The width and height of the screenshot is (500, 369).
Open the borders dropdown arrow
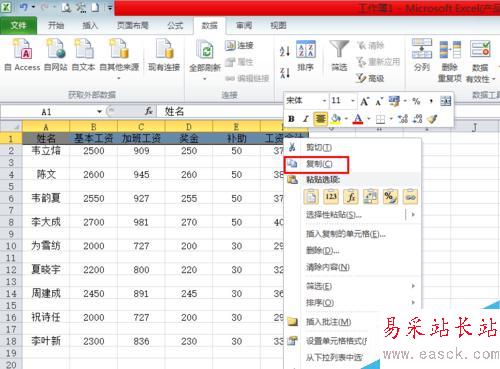point(391,119)
